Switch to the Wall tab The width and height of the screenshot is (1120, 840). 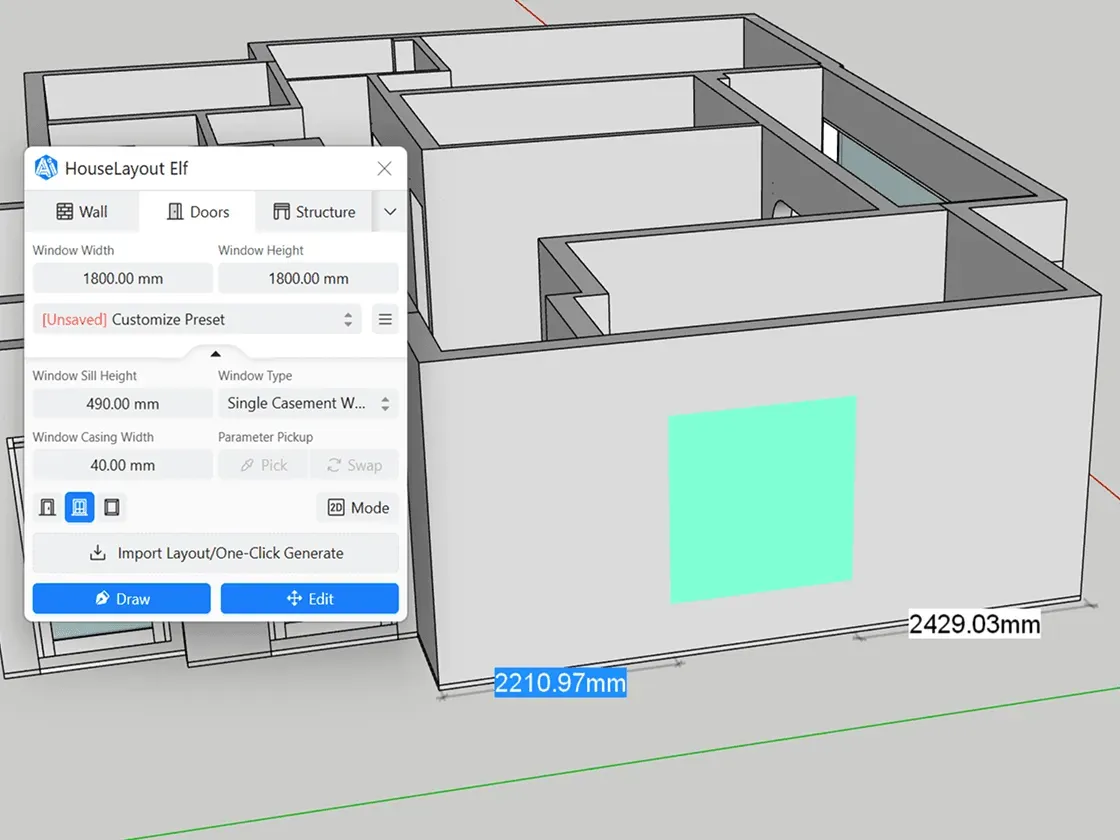point(82,212)
